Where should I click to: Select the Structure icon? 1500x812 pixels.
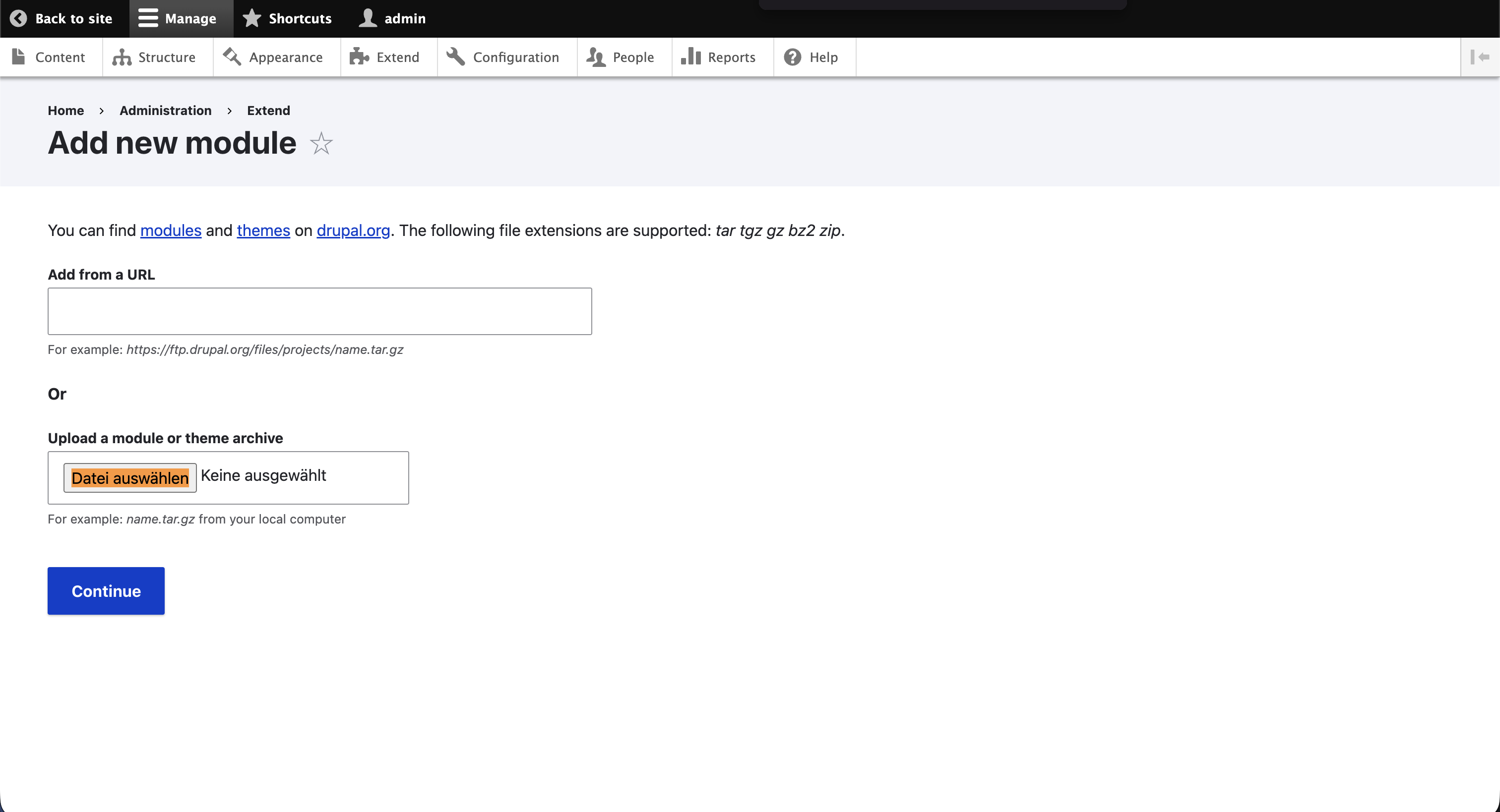pos(122,57)
